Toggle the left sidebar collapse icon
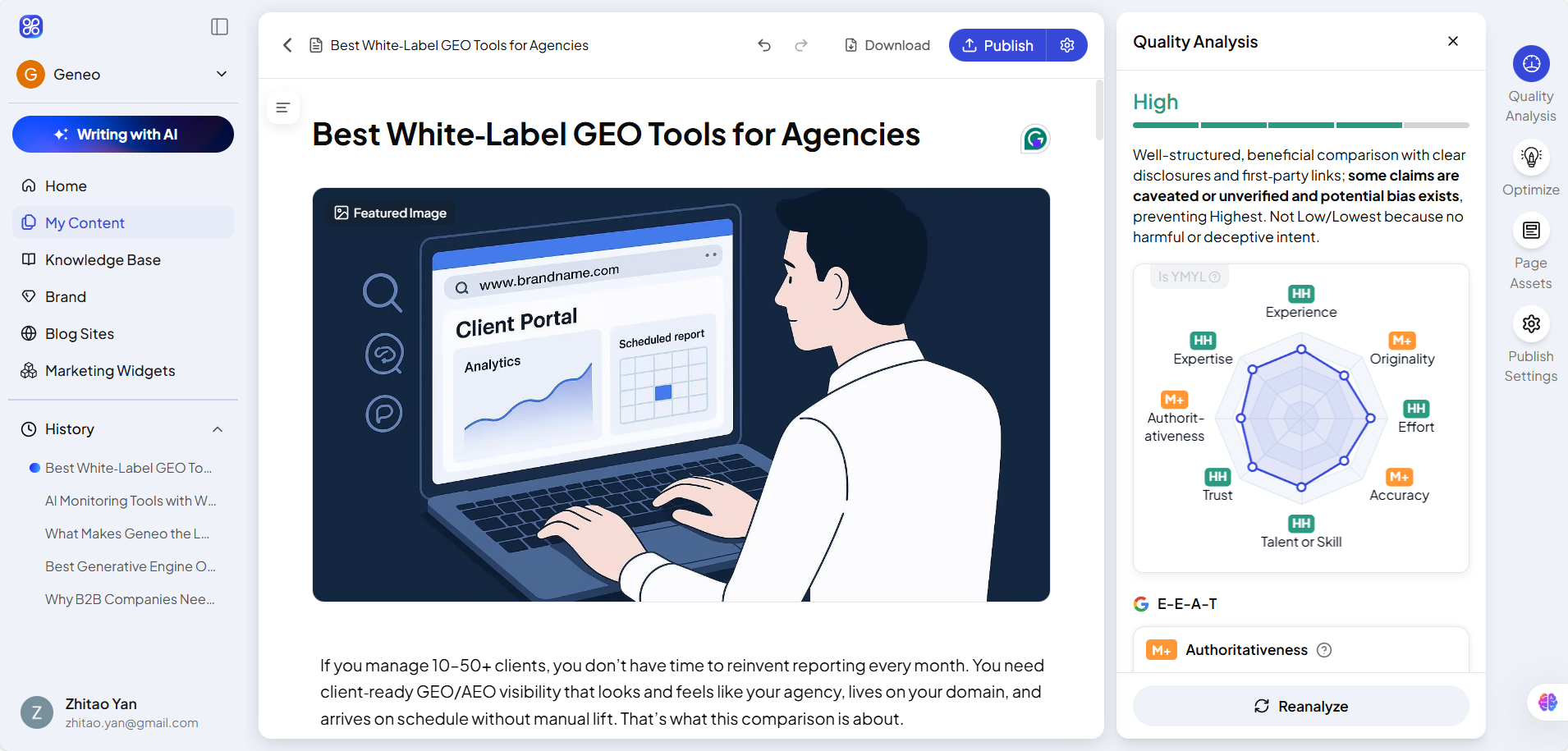The width and height of the screenshot is (1568, 751). 219,27
